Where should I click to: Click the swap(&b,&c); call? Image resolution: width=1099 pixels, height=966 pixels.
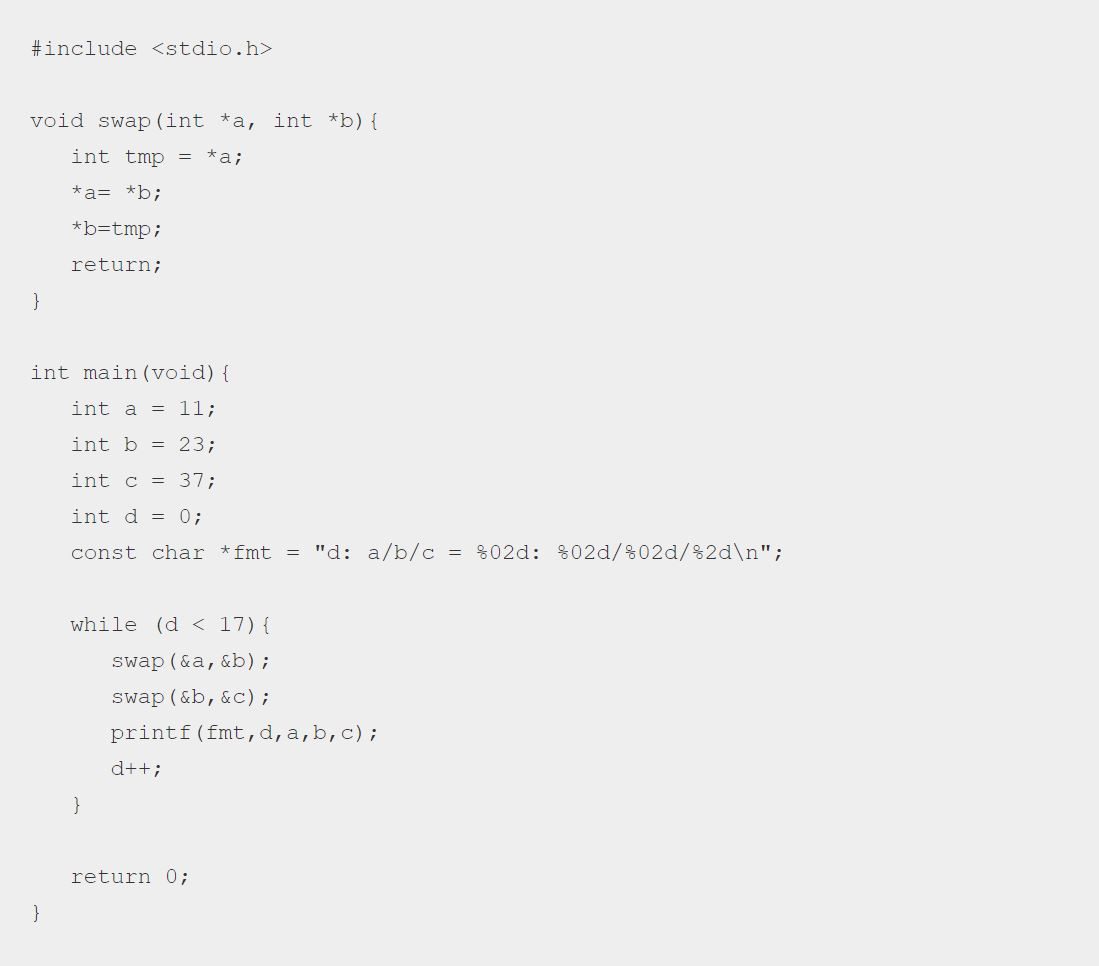click(x=191, y=697)
